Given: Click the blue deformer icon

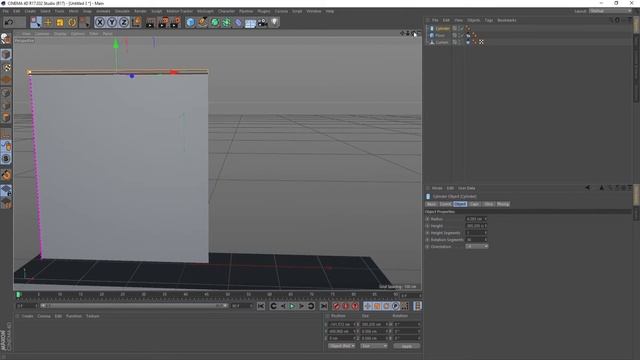Looking at the screenshot, I should pos(238,22).
